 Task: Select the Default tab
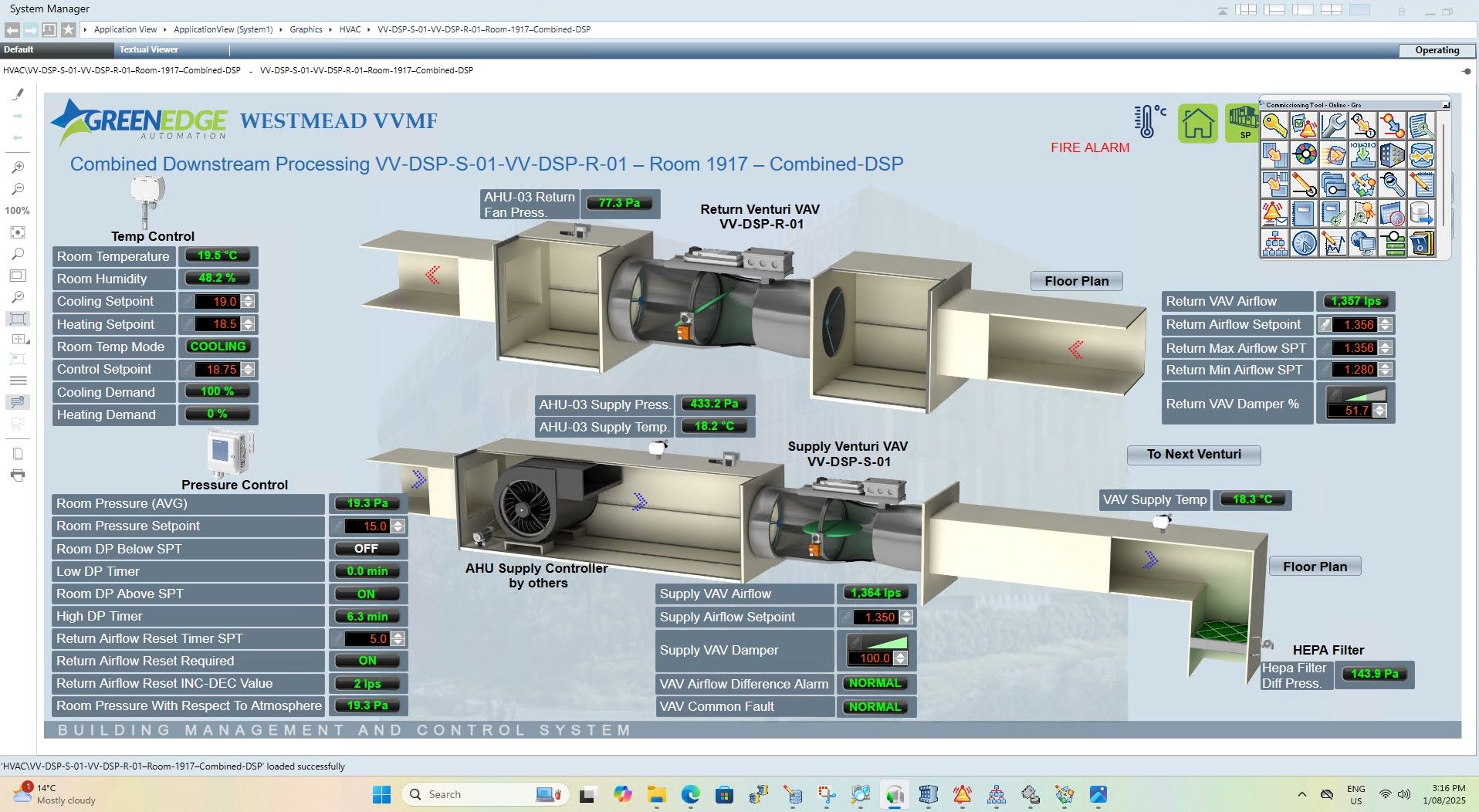[19, 49]
